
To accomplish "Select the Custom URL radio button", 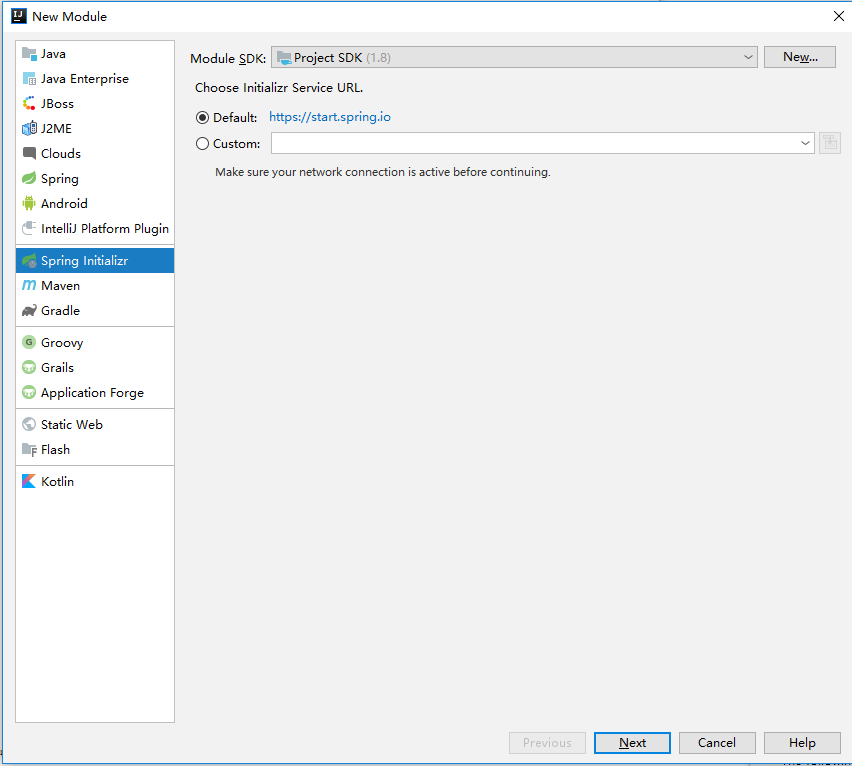I will point(202,143).
